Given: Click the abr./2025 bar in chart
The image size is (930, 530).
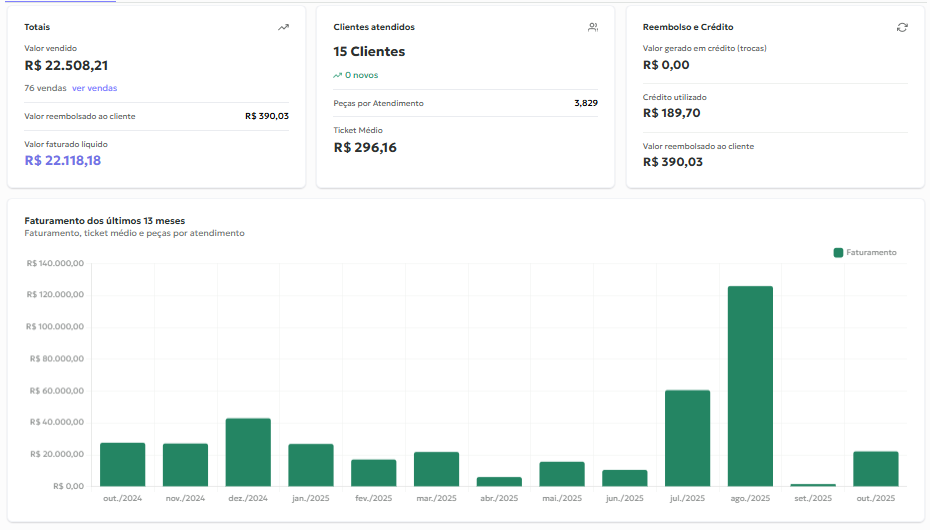Looking at the screenshot, I should tap(498, 481).
